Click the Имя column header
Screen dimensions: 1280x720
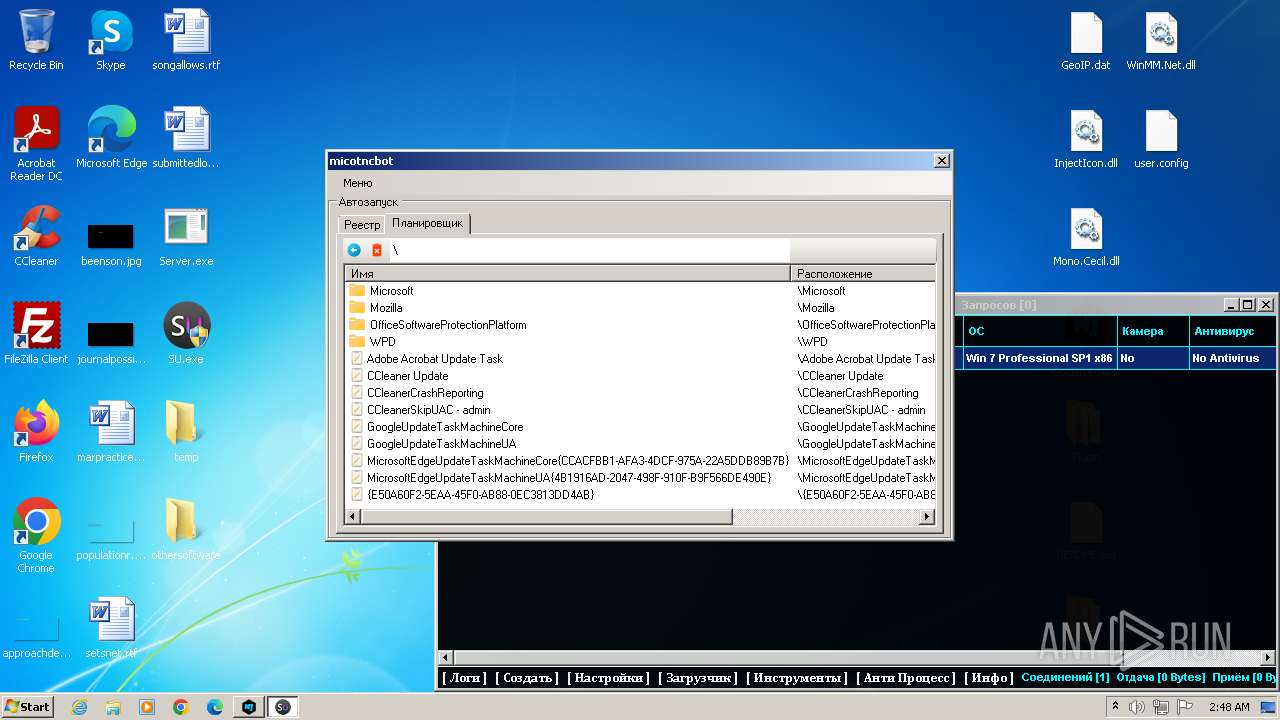coord(568,273)
